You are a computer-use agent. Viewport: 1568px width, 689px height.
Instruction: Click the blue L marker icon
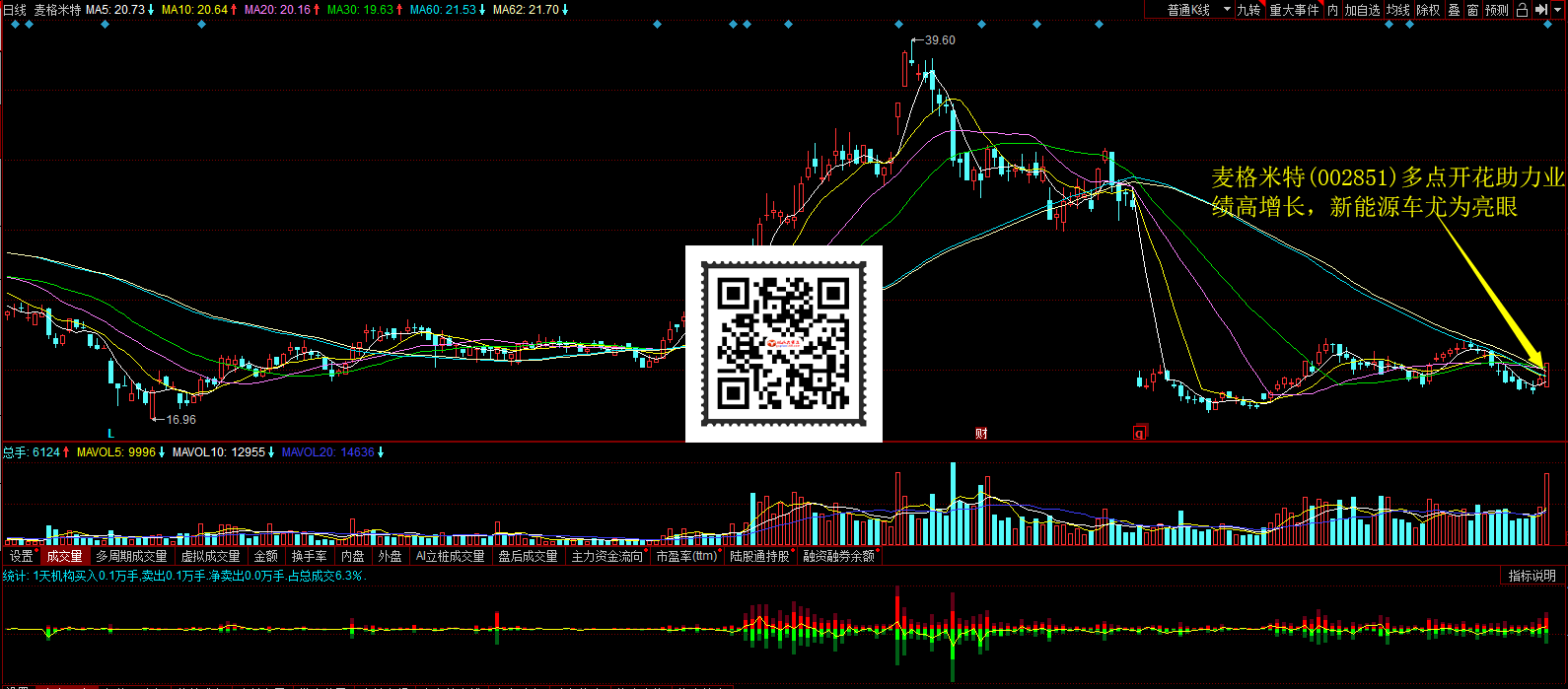point(111,434)
